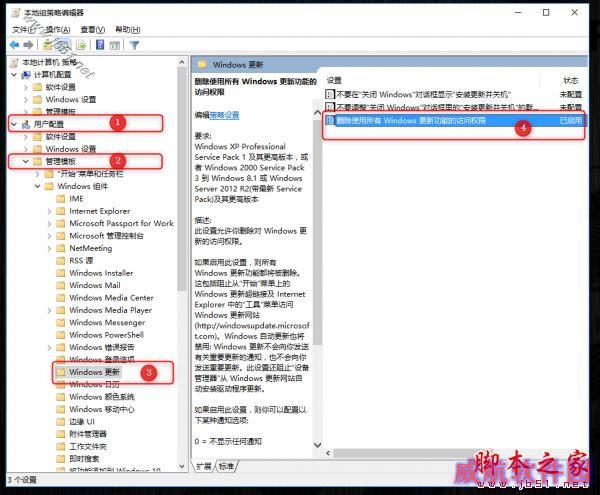Image resolution: width=600 pixels, height=495 pixels.
Task: Select the Windows 错误报告 folder
Action: 102,347
